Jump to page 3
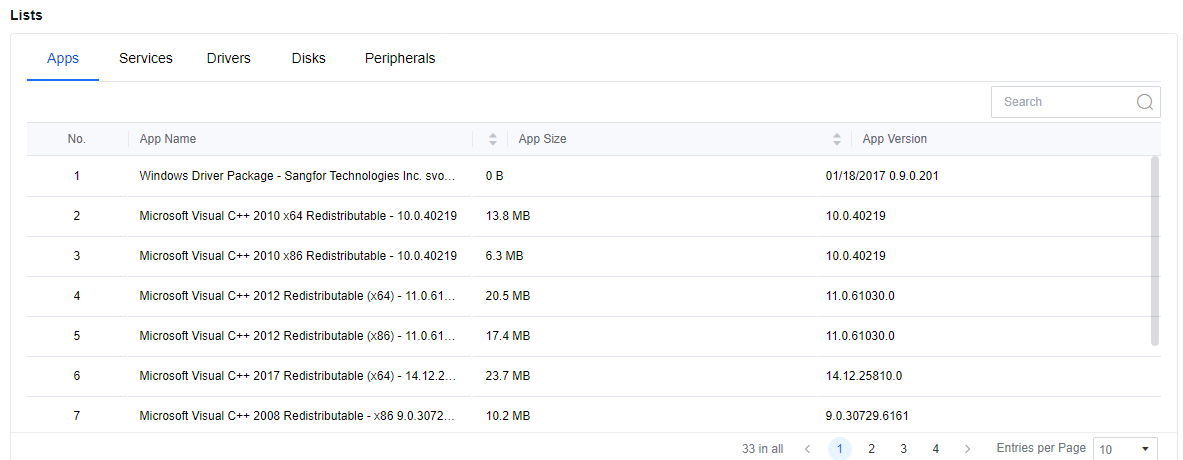 (904, 449)
